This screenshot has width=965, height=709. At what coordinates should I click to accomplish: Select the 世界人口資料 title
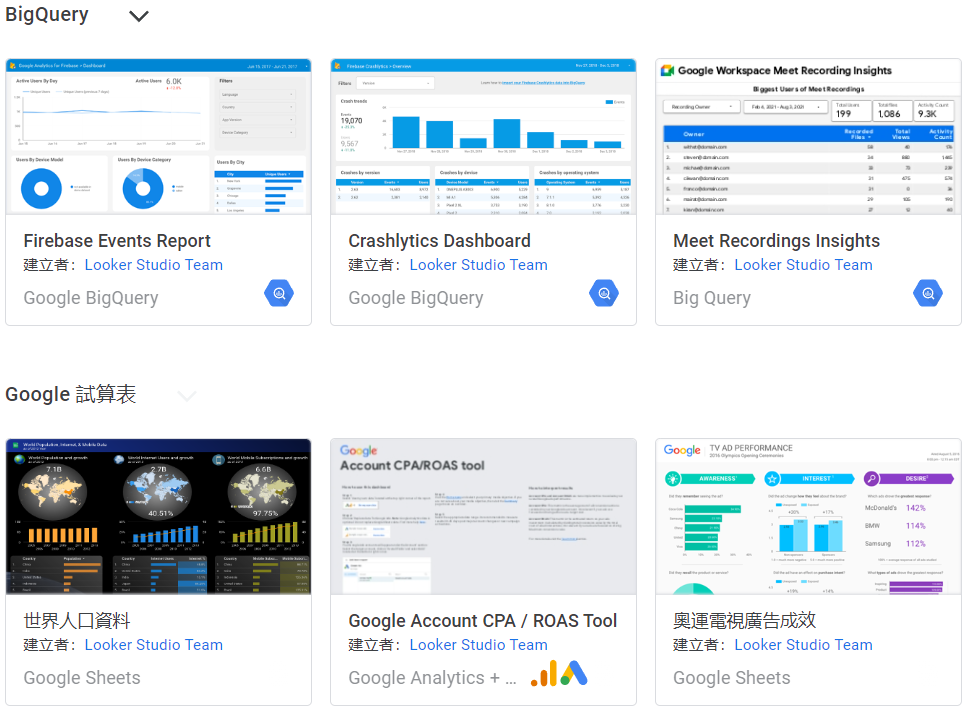click(x=77, y=620)
